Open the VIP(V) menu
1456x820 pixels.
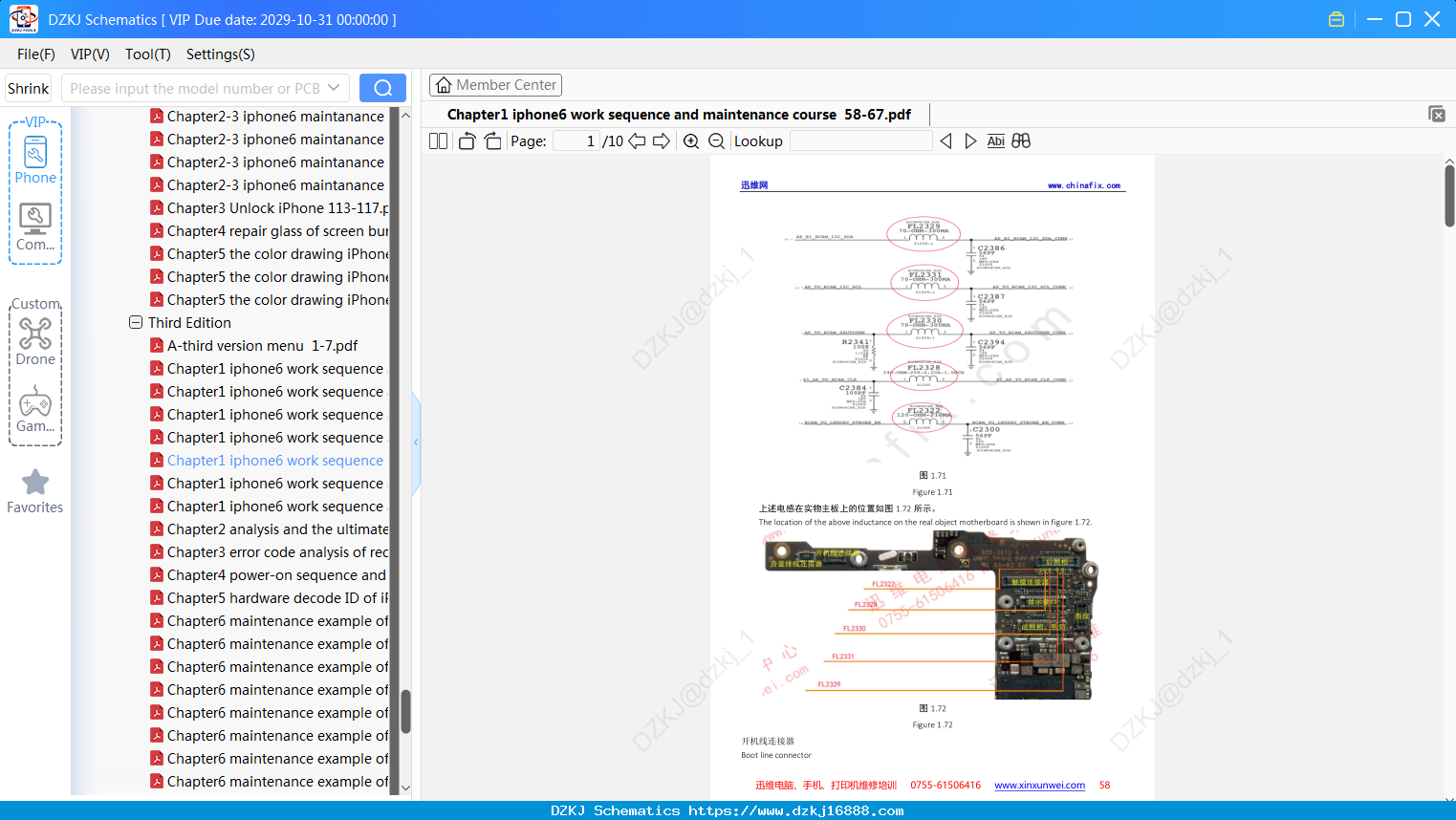coord(90,54)
